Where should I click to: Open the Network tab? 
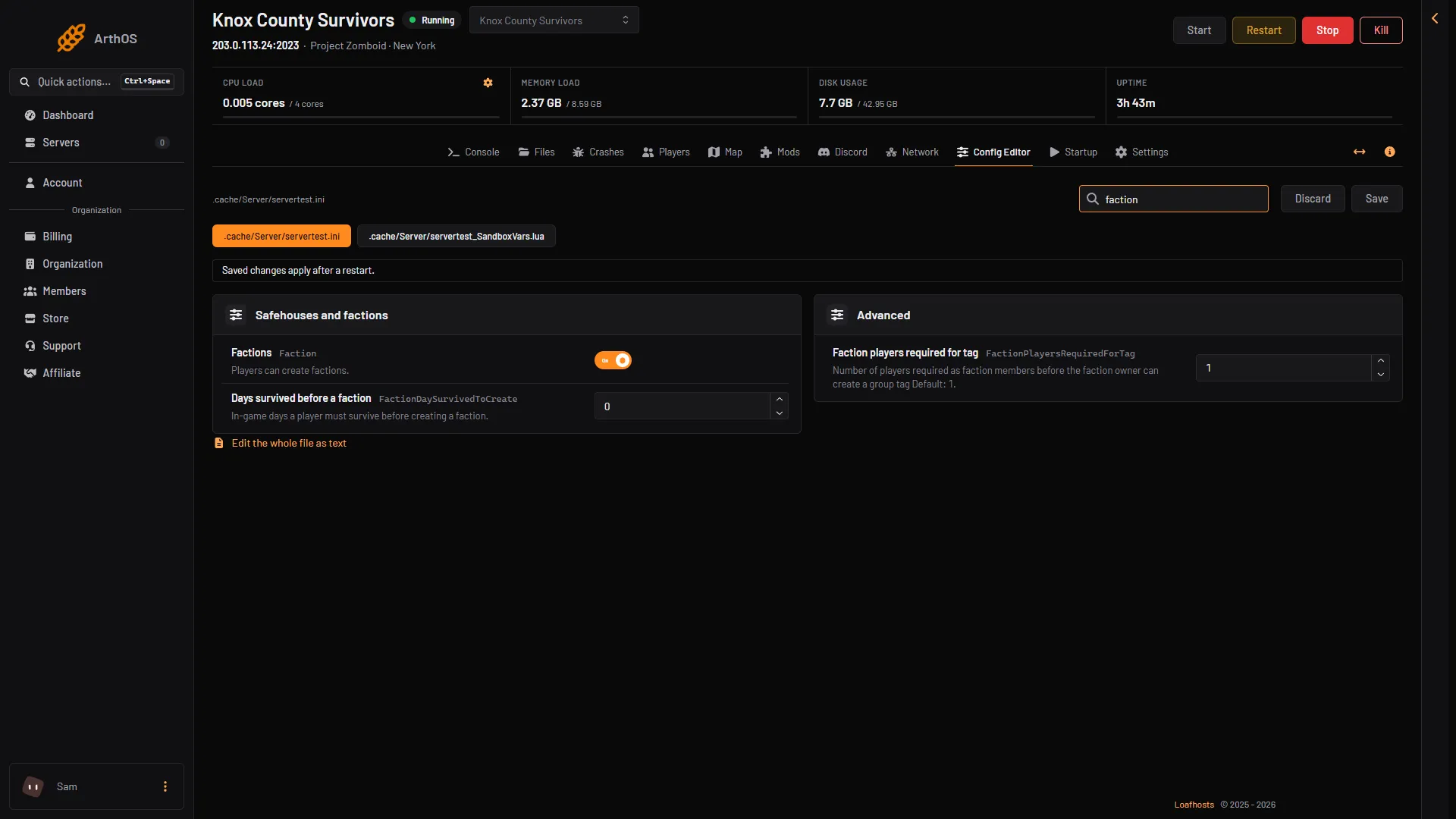coord(912,152)
